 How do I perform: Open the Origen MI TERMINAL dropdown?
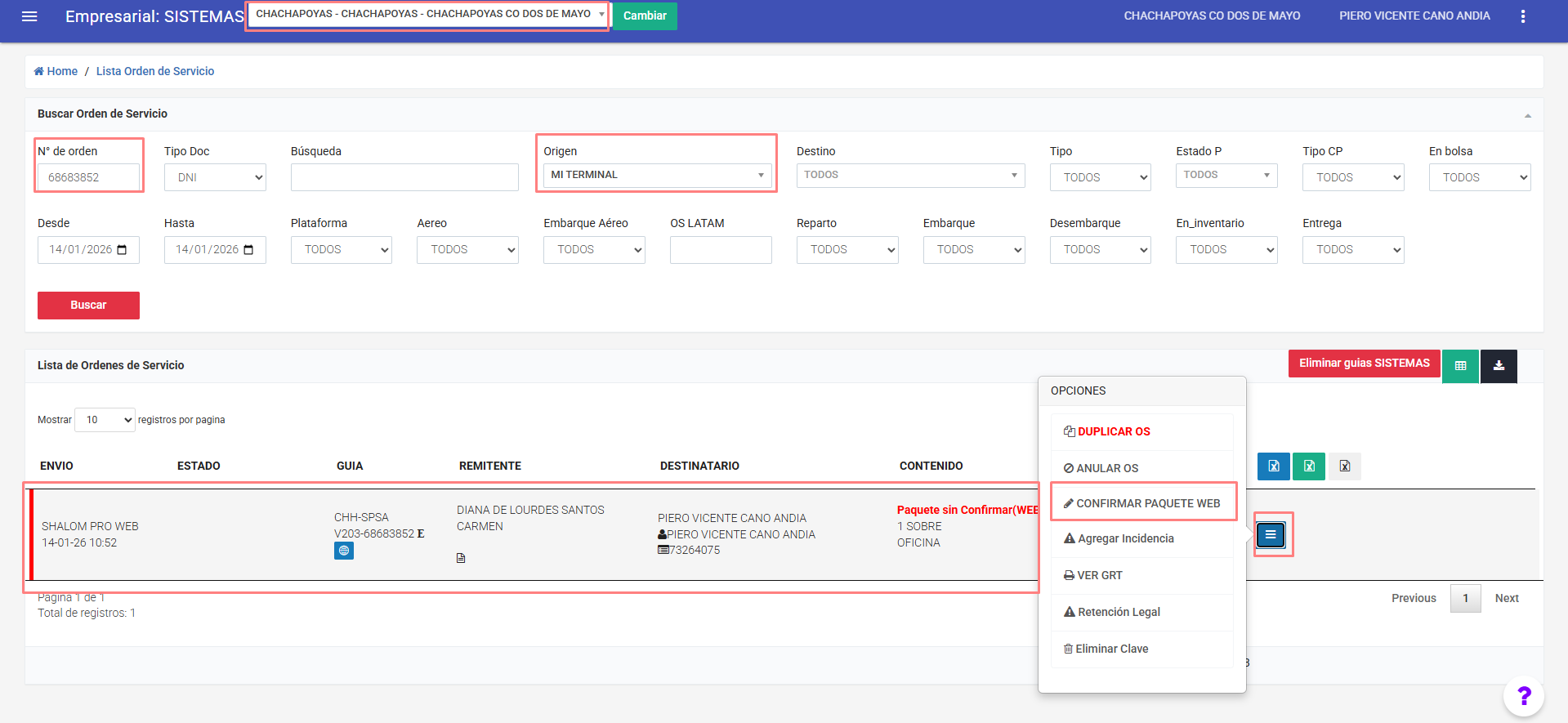(x=657, y=175)
